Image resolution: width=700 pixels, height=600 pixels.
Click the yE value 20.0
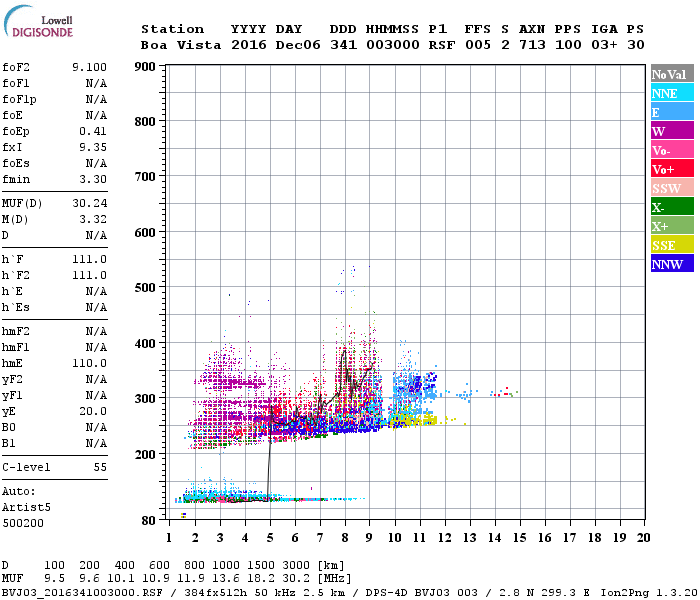tap(93, 412)
